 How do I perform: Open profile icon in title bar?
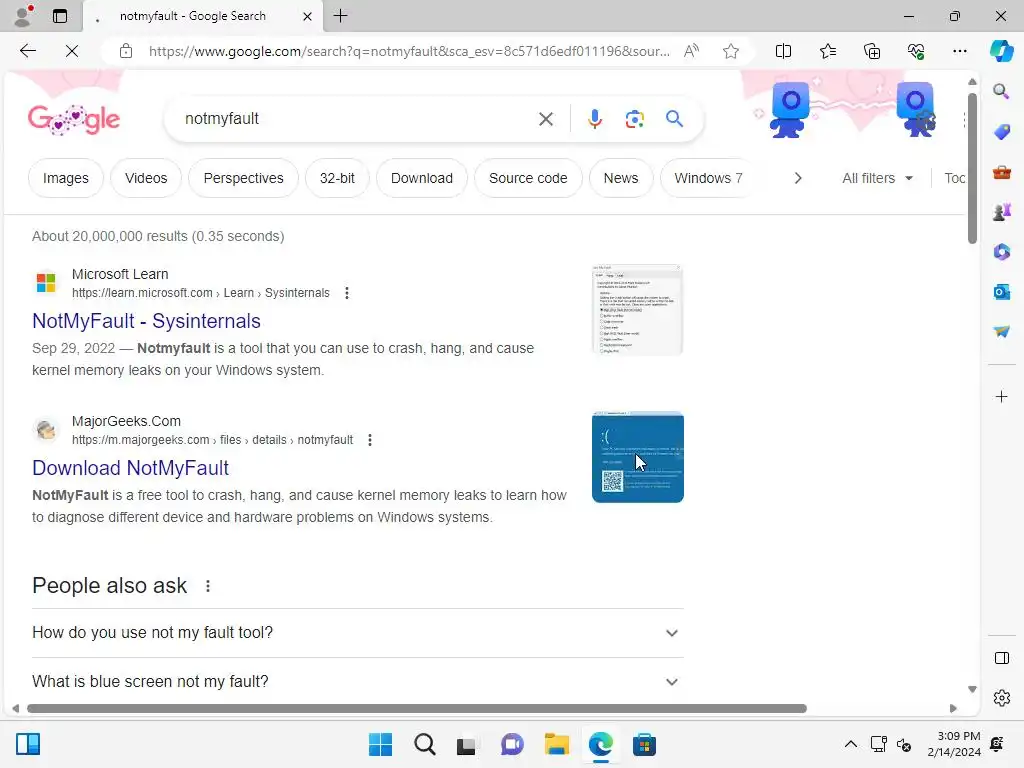pos(23,16)
